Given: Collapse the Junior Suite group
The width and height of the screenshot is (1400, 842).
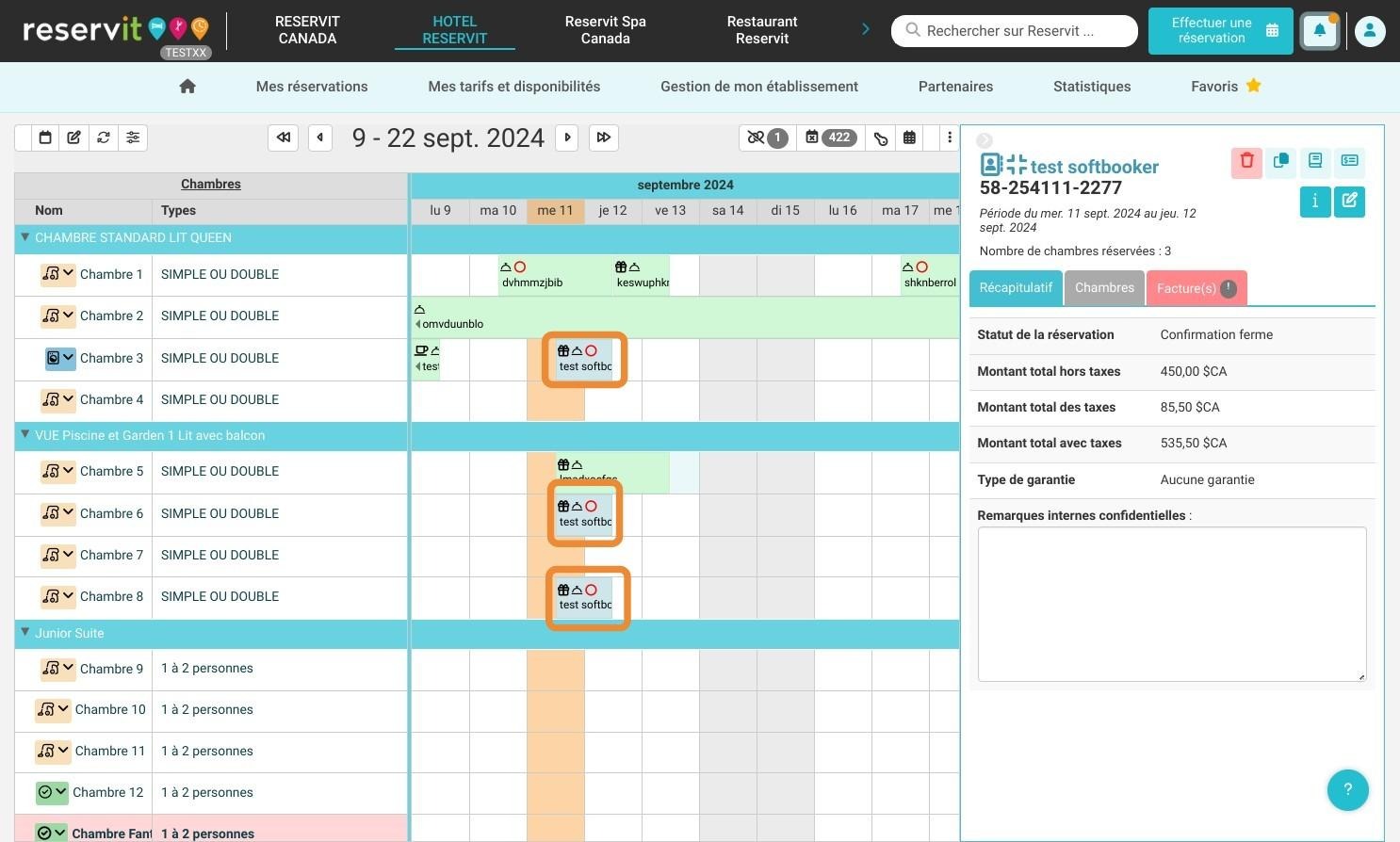Looking at the screenshot, I should tap(25, 633).
